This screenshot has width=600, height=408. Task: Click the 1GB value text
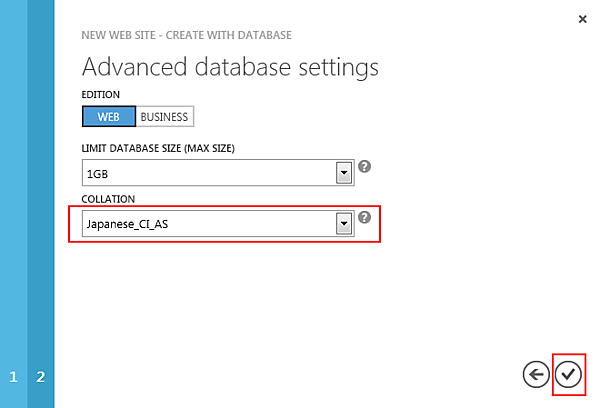[x=97, y=174]
